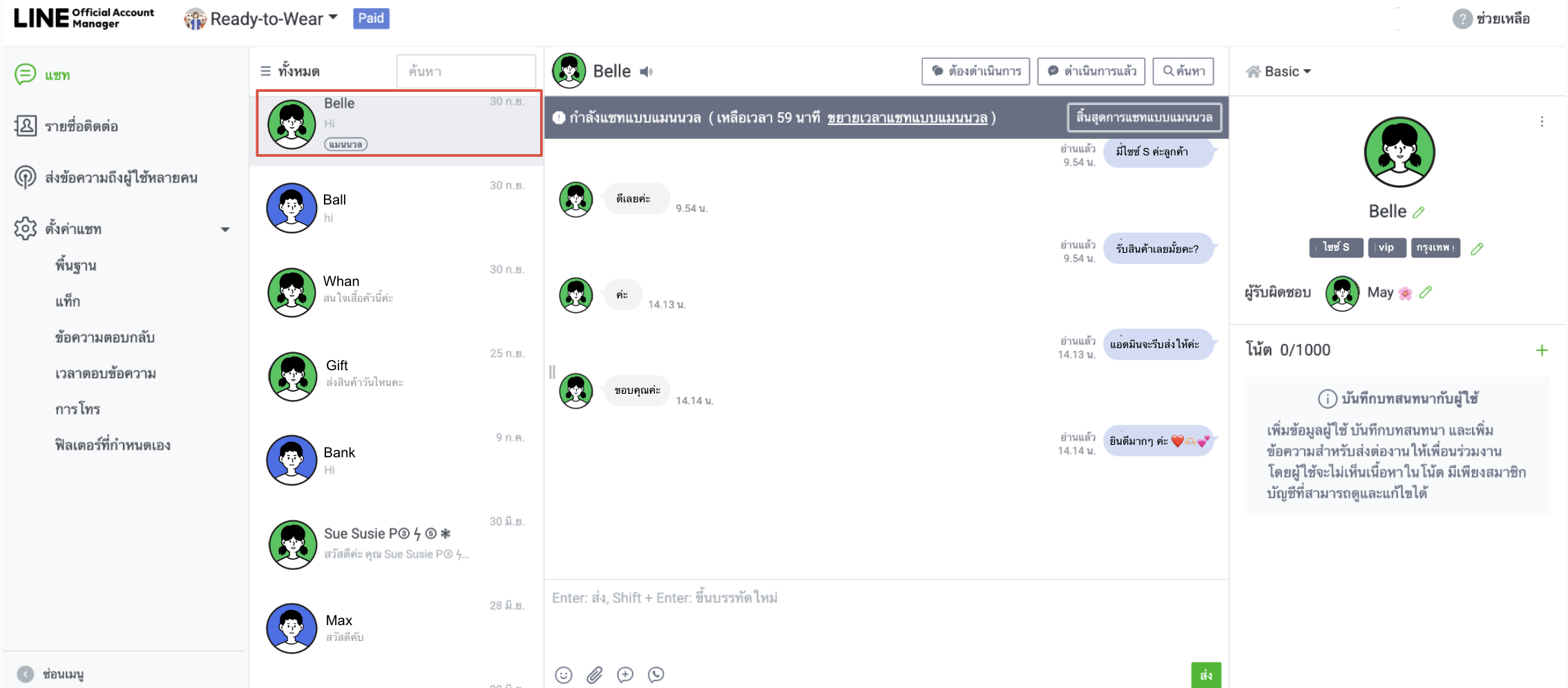Click the call icon below message box

point(656,675)
